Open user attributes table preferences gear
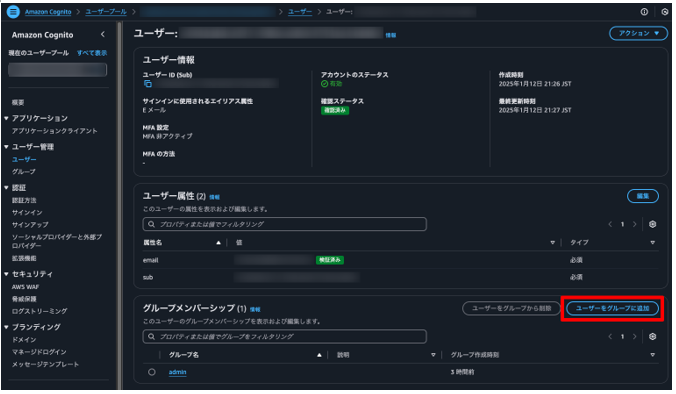 pos(652,224)
